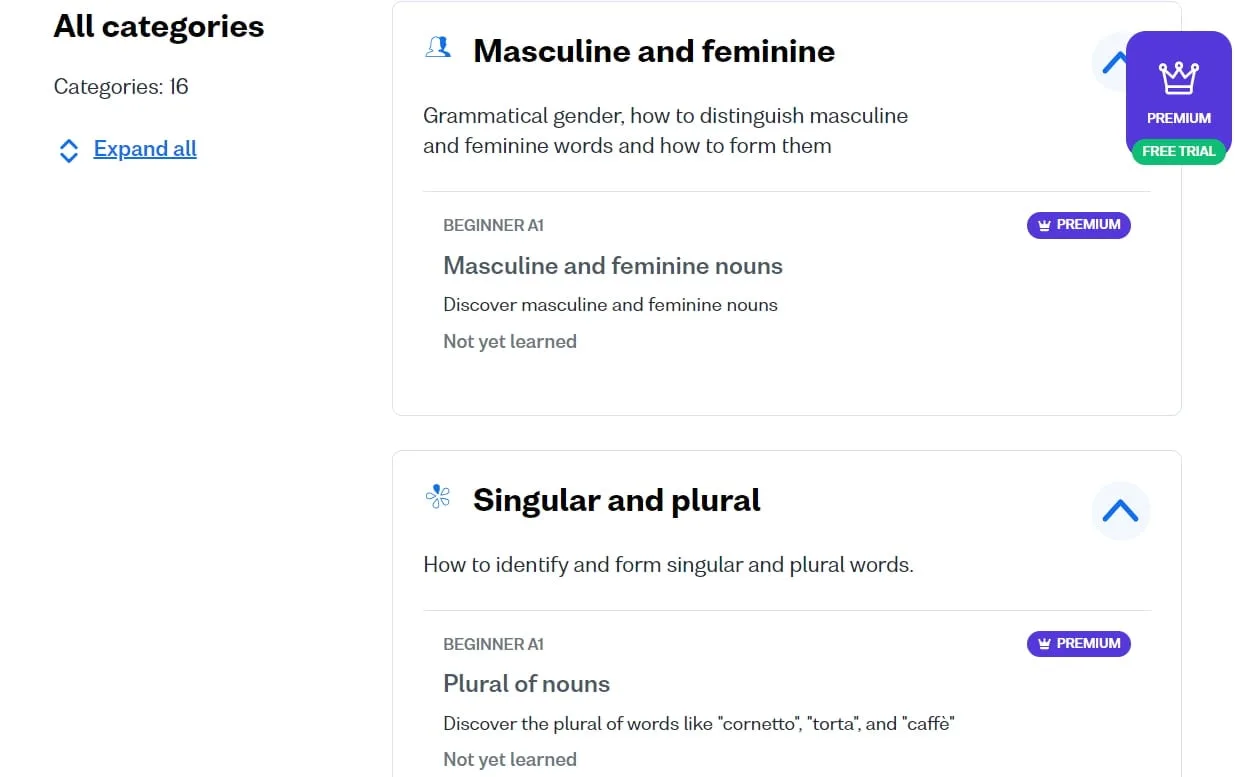This screenshot has height=777, width=1235.
Task: Click the Categories: 16 count text
Action: pyautogui.click(x=121, y=87)
